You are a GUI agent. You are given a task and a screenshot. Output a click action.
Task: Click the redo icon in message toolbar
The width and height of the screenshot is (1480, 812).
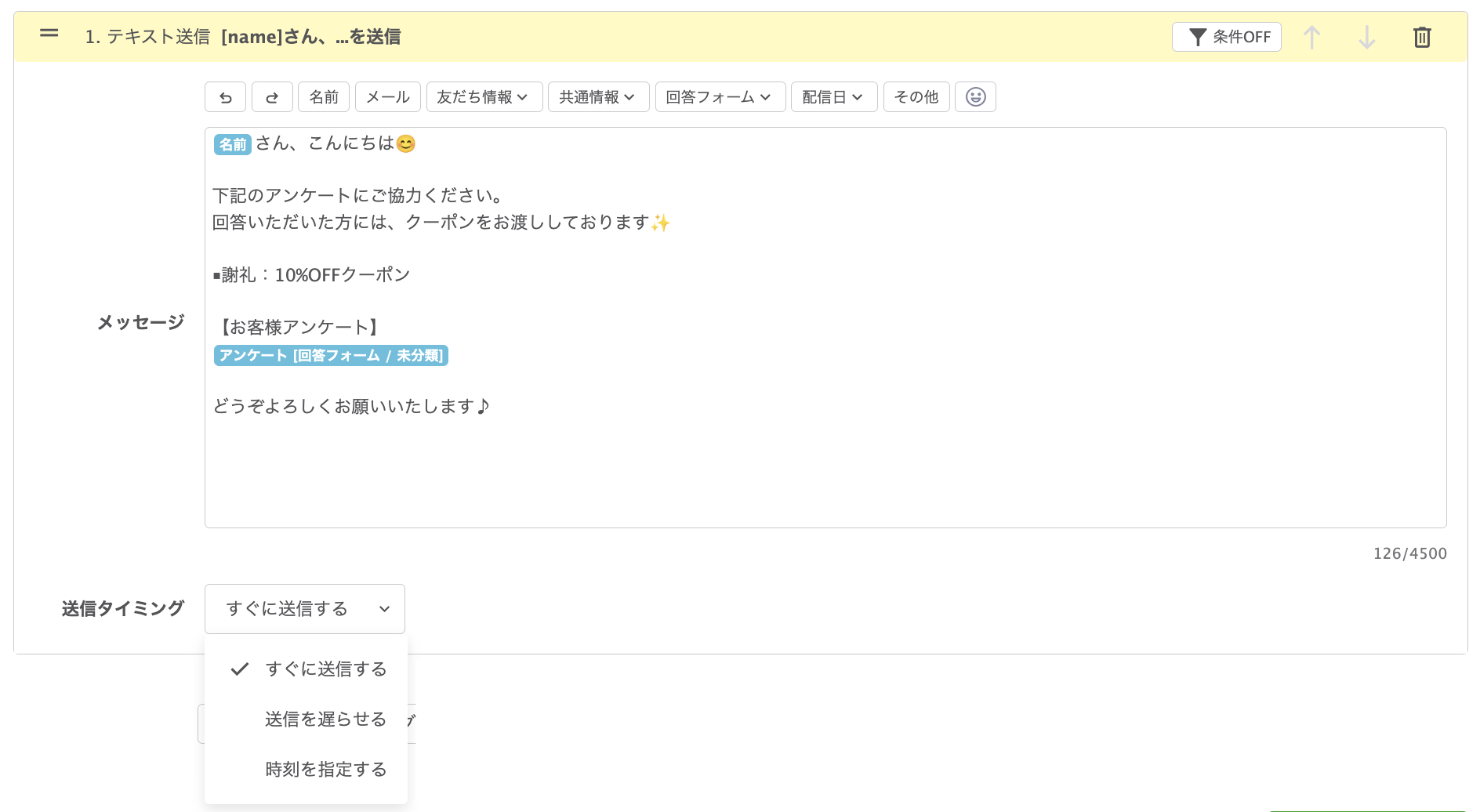pyautogui.click(x=272, y=96)
